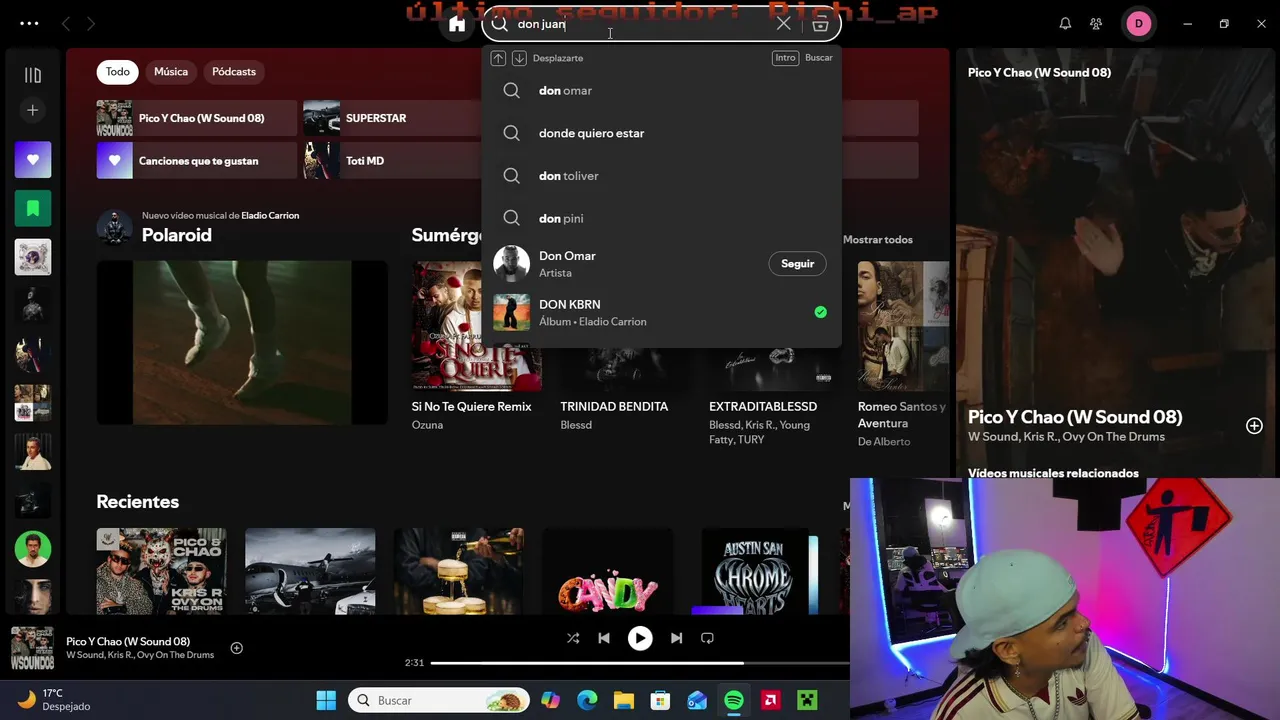The width and height of the screenshot is (1280, 720).
Task: Open File Explorer from taskbar
Action: (624, 700)
